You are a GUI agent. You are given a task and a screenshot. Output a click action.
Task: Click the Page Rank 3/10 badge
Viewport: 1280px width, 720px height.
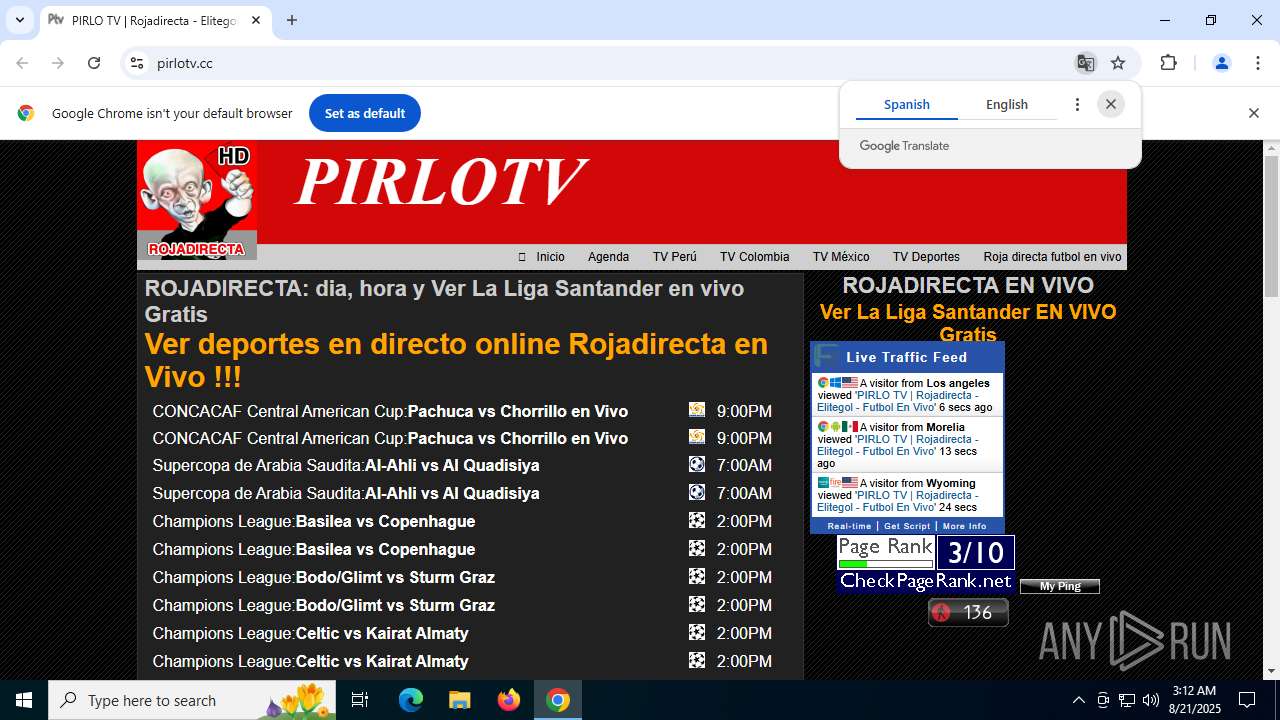click(x=926, y=563)
